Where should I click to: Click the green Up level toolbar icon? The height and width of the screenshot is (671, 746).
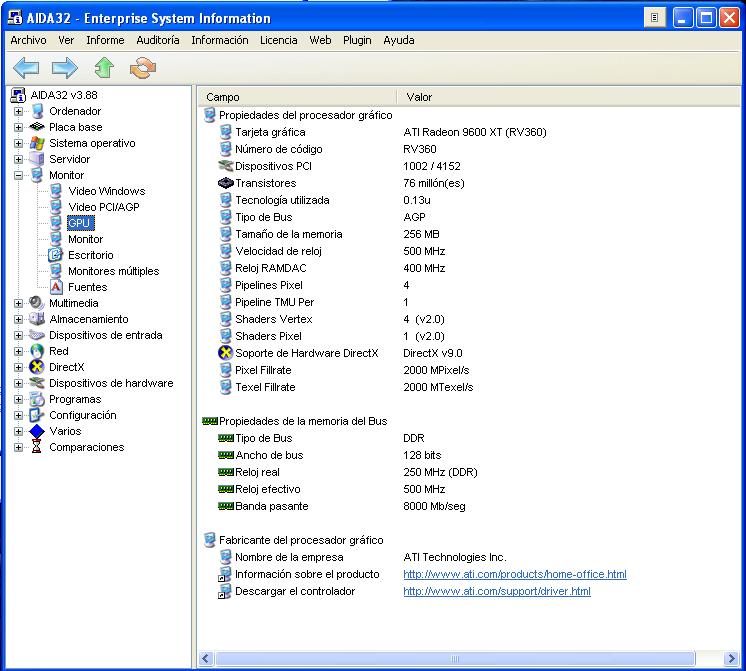[x=104, y=68]
